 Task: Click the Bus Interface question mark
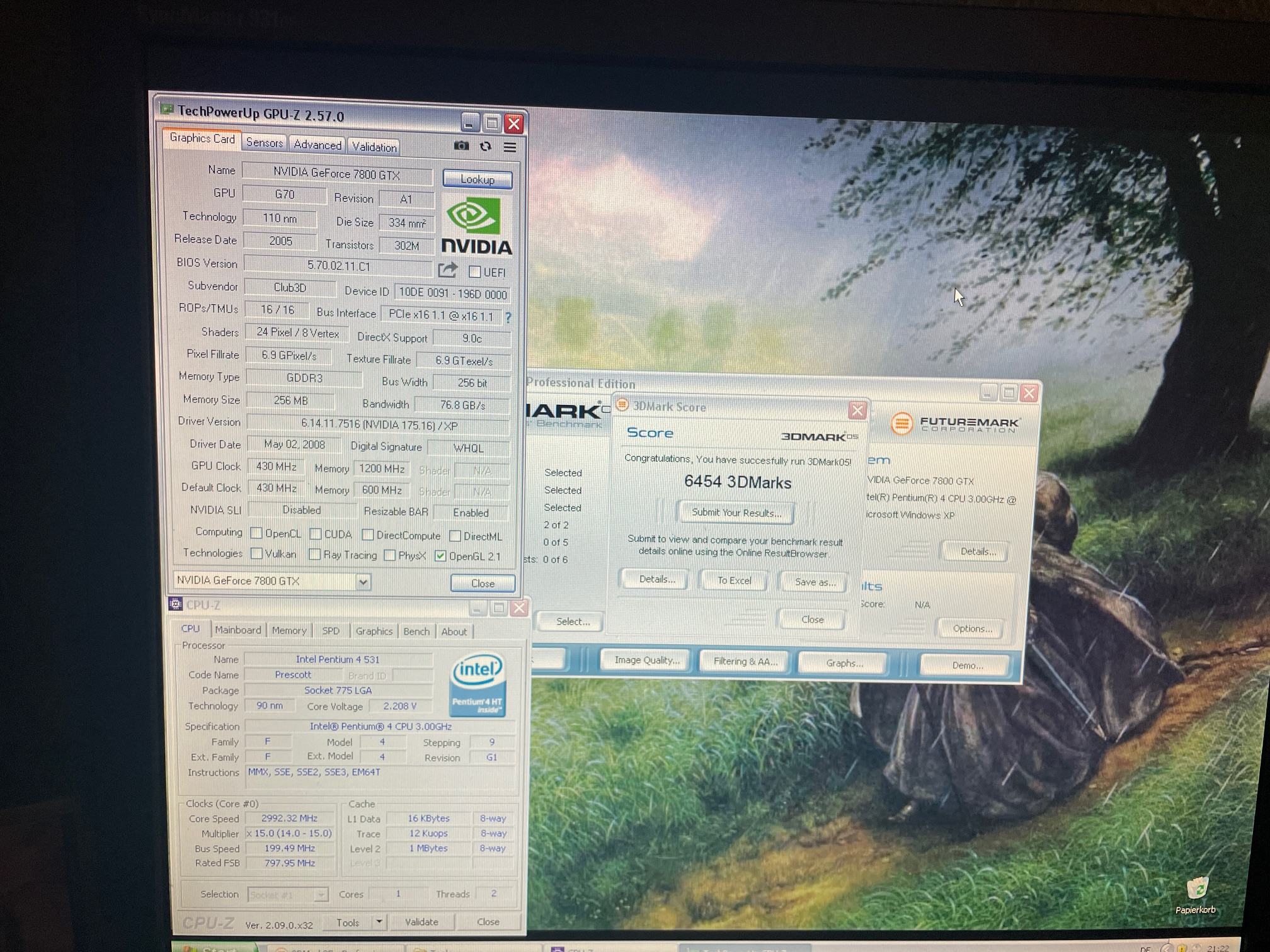[x=508, y=317]
